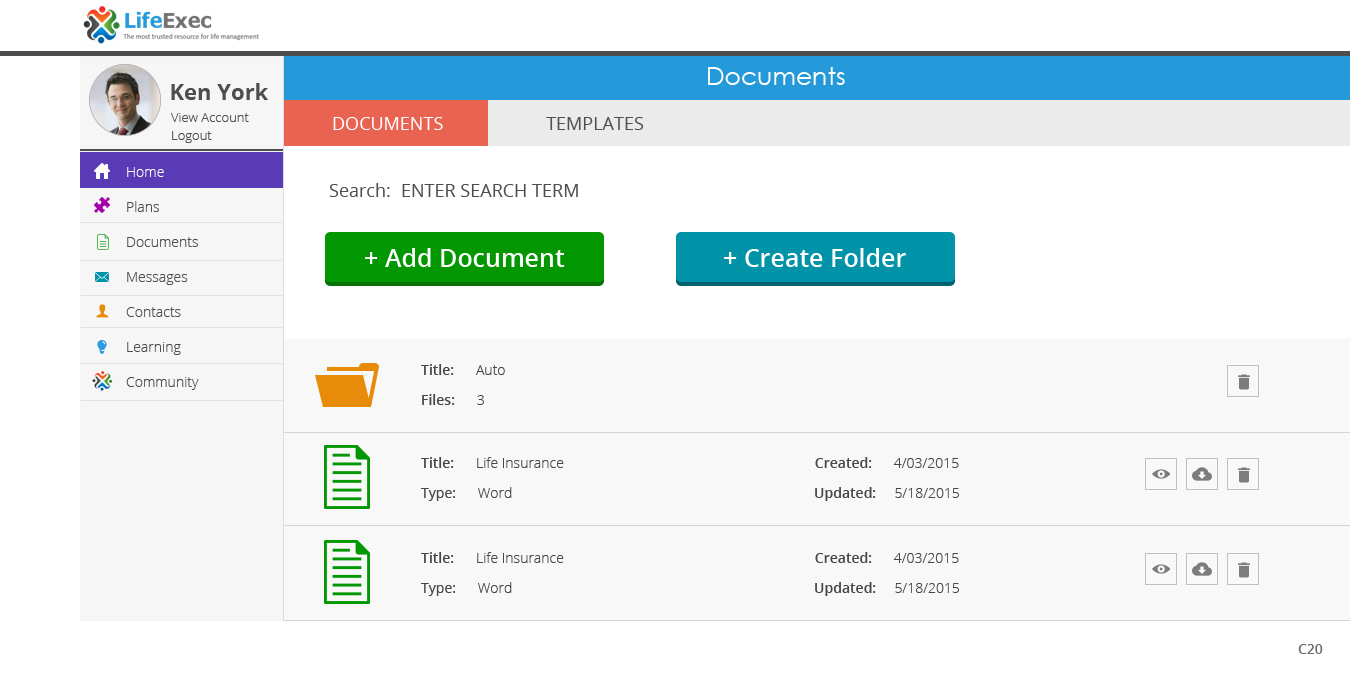The height and width of the screenshot is (674, 1350).
Task: Click the LifeExec logo
Action: click(x=170, y=25)
